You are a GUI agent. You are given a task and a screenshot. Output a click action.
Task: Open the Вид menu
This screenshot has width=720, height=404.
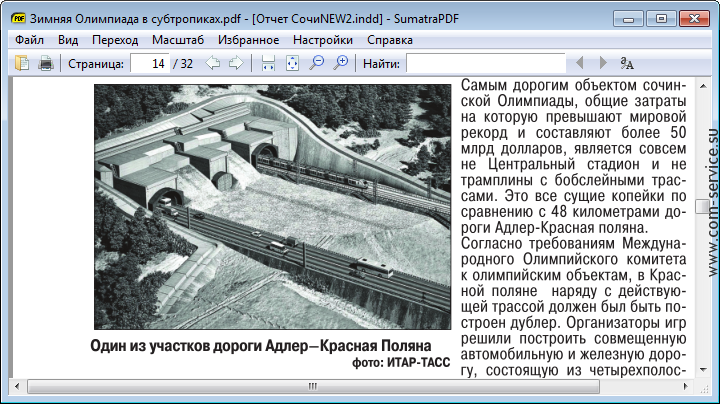click(68, 40)
